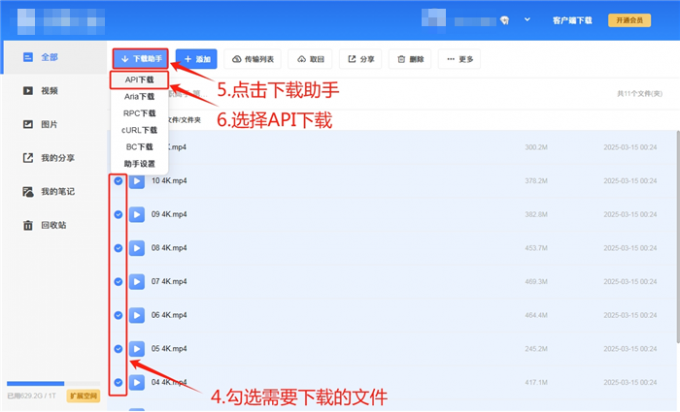Image resolution: width=680 pixels, height=412 pixels.
Task: Expand the account dropdown chevron in header
Action: coord(527,20)
